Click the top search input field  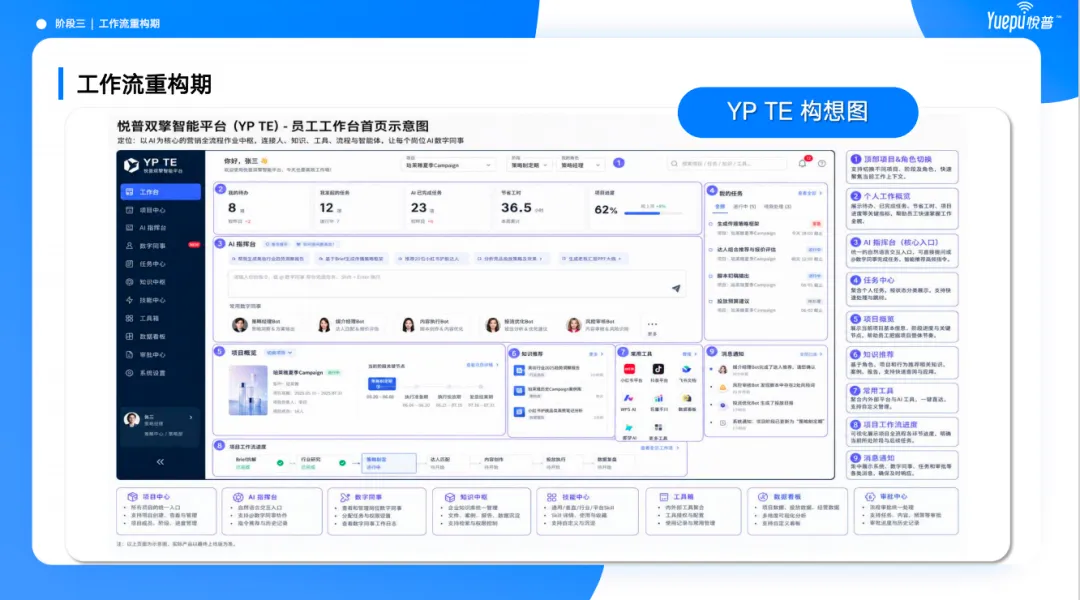(727, 164)
